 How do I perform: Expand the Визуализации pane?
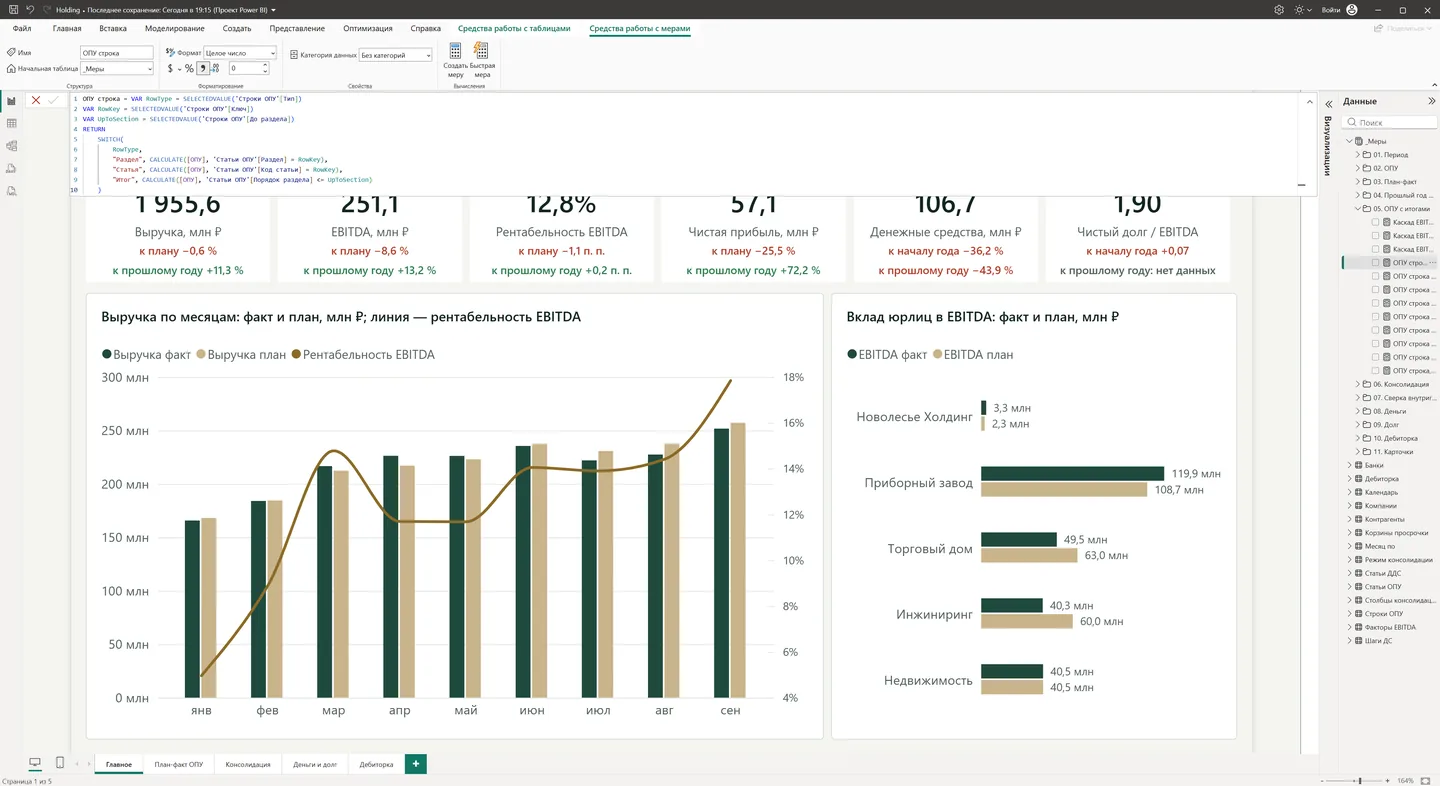click(x=1329, y=102)
